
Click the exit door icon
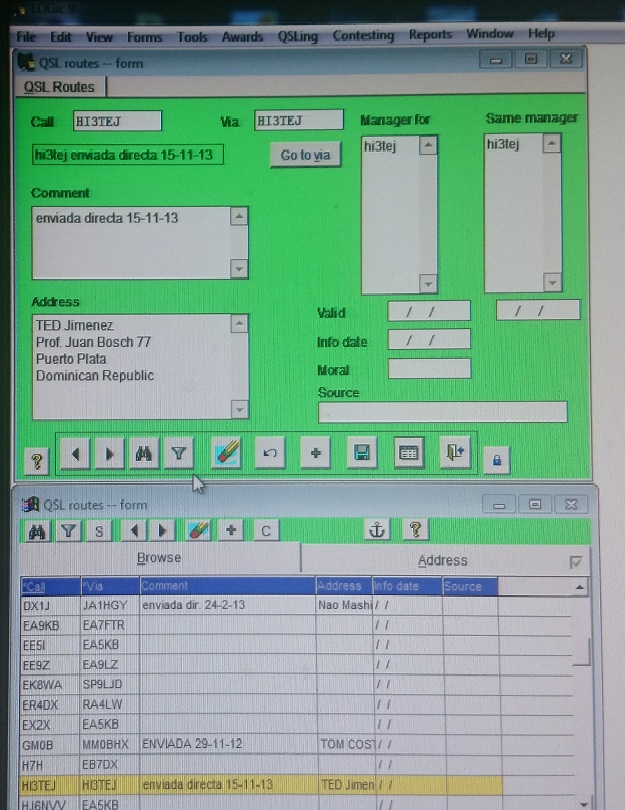coord(455,453)
